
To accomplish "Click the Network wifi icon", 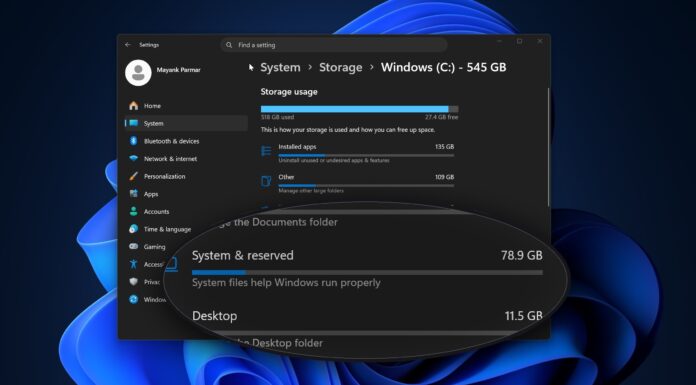I will [134, 159].
